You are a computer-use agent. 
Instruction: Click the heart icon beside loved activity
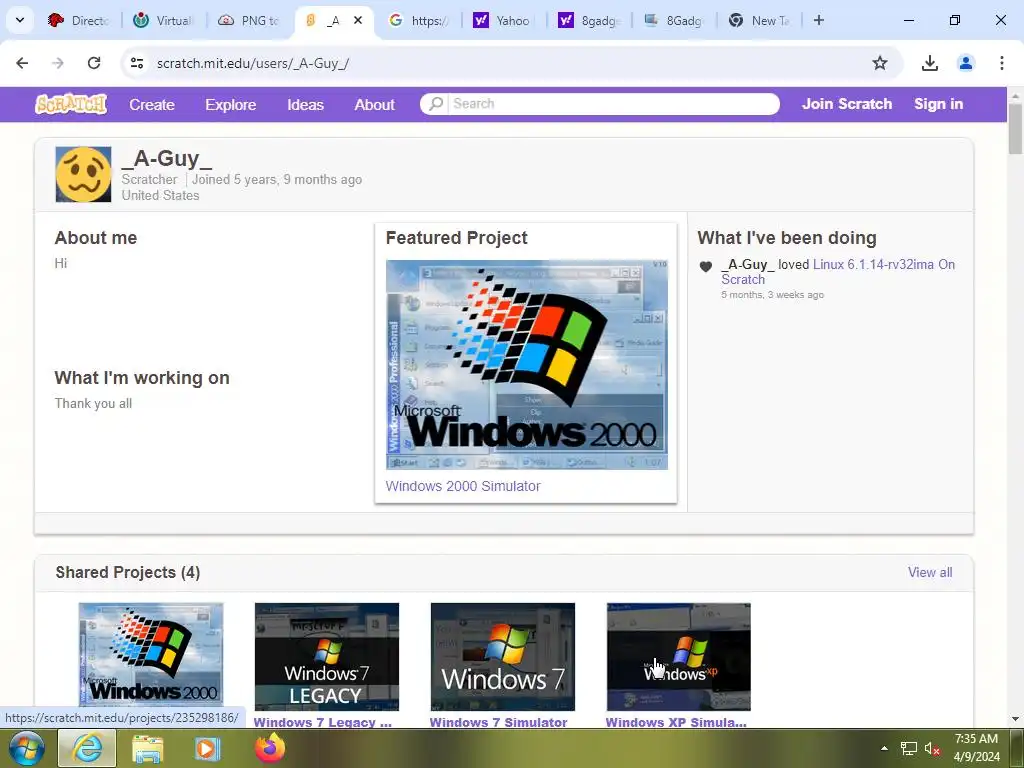705,266
